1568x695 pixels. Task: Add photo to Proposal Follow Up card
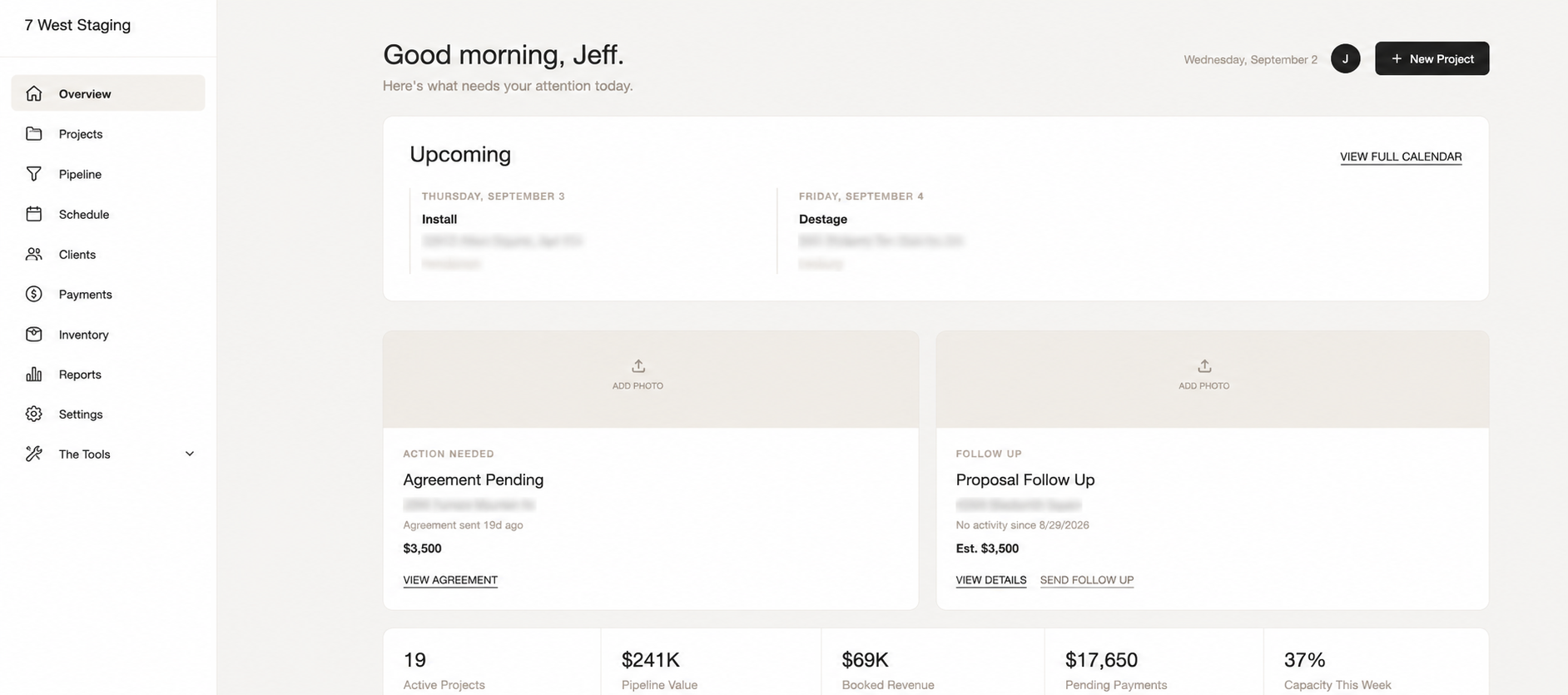1203,375
